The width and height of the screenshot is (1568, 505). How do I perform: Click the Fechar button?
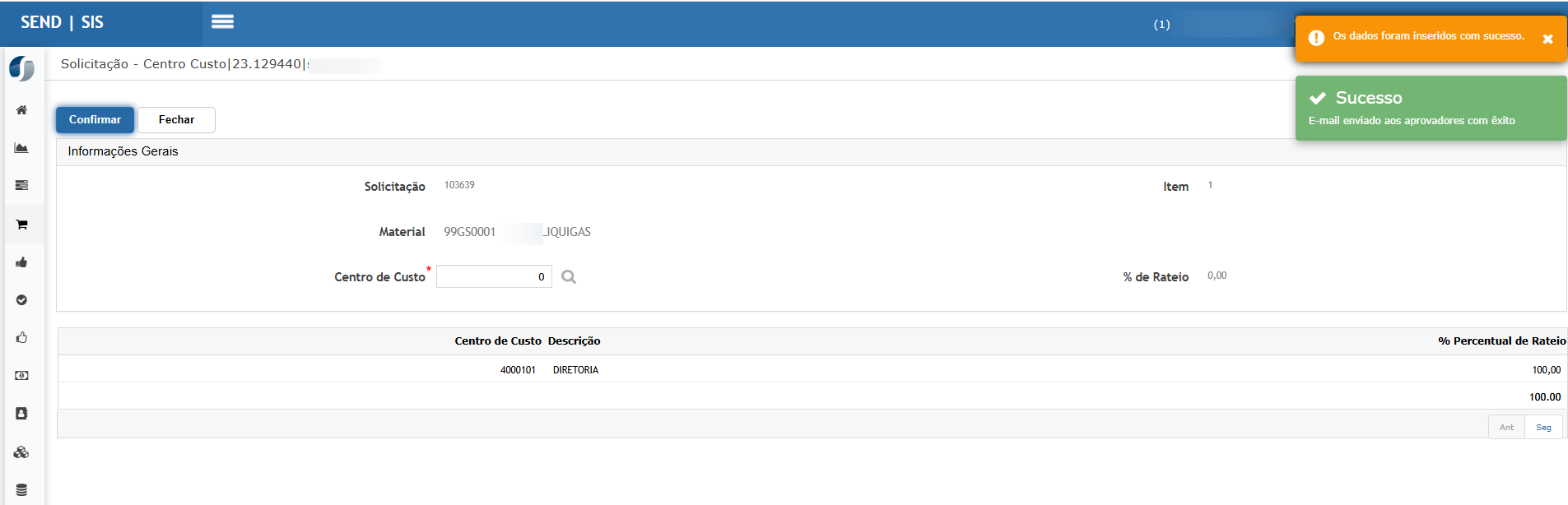[x=176, y=120]
